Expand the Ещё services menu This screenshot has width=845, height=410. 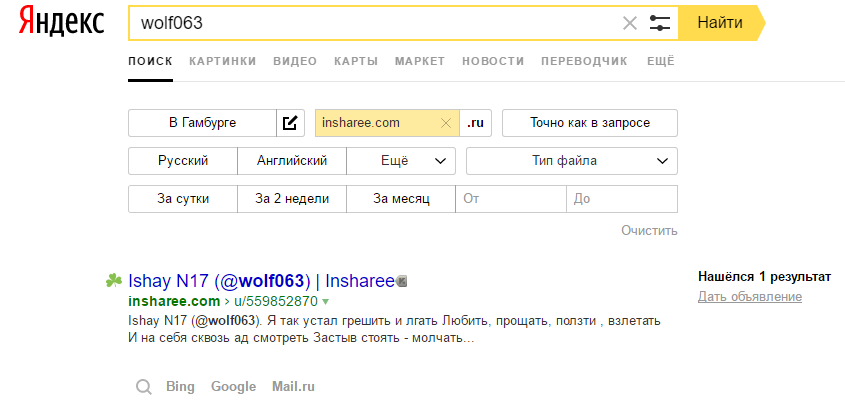point(661,61)
